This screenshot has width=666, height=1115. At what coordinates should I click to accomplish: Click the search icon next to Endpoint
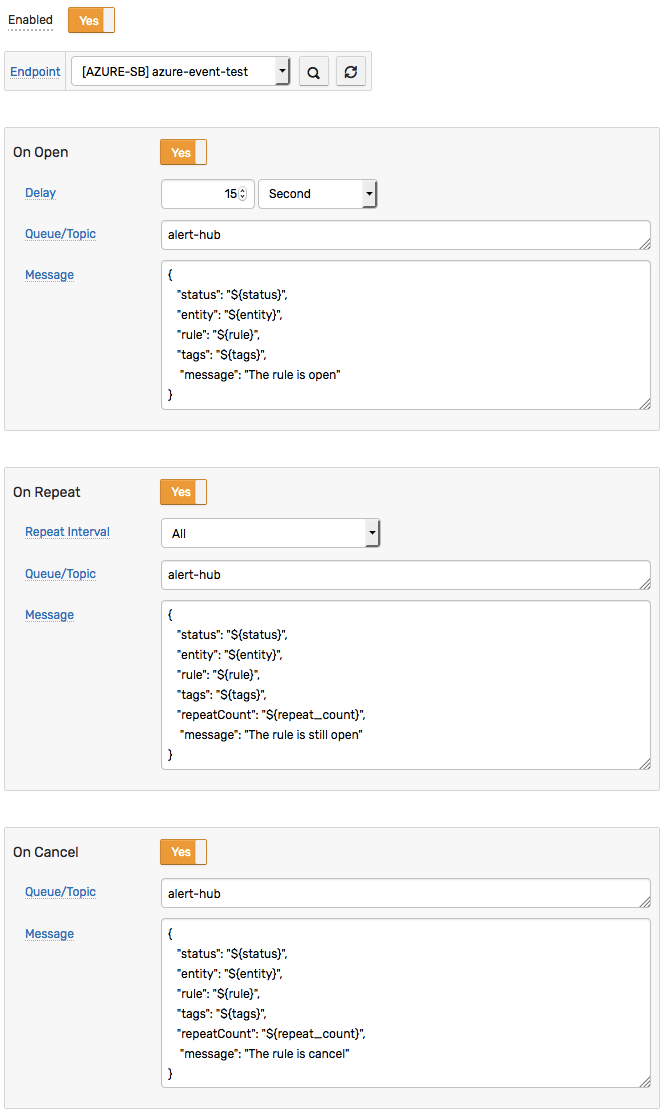(313, 72)
